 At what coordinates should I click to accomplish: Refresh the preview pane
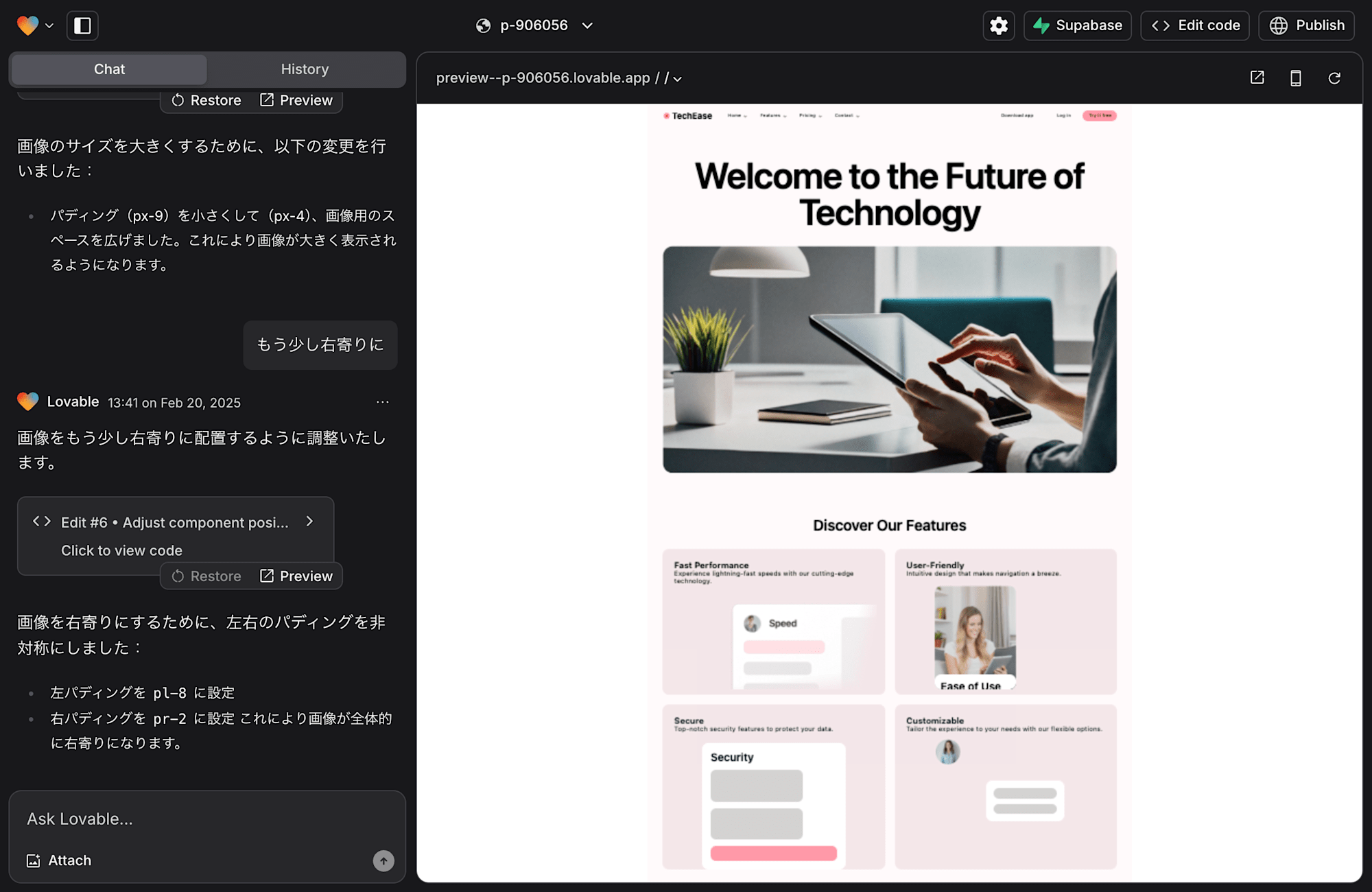pos(1334,78)
